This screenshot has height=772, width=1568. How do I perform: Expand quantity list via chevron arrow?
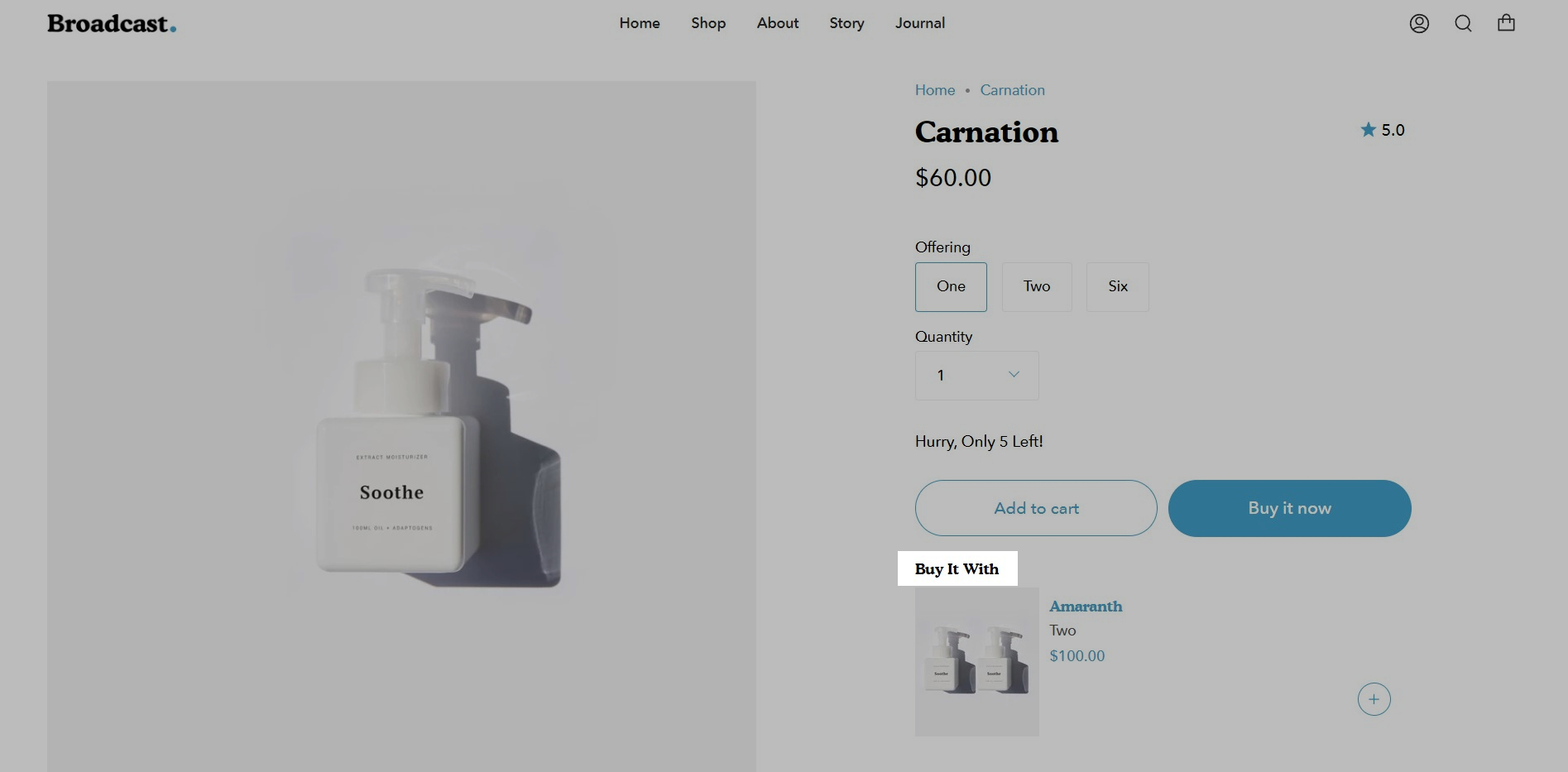1014,375
